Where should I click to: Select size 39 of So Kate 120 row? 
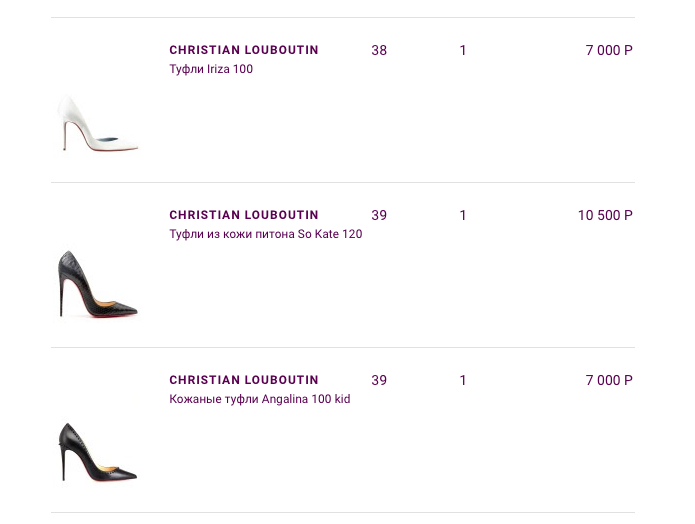point(379,215)
